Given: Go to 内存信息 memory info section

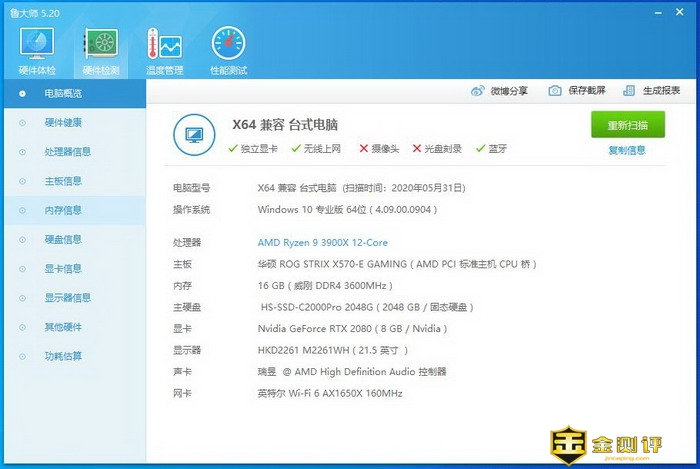Looking at the screenshot, I should point(63,211).
